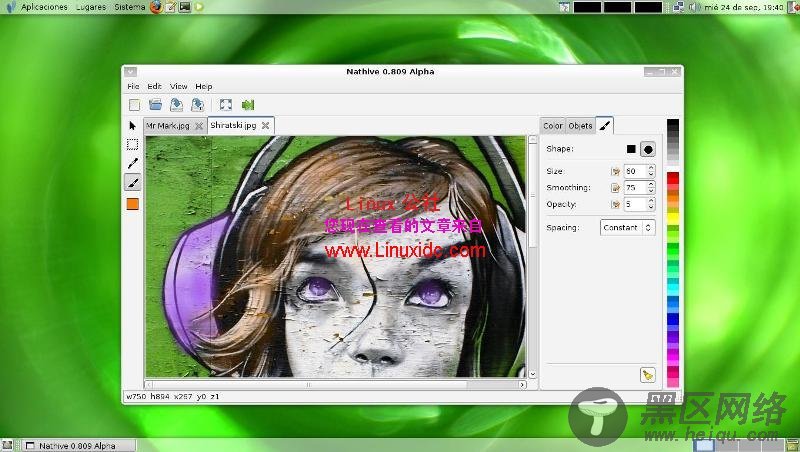Click the green exit arrow toolbar icon
This screenshot has height=452, width=800.
[x=248, y=105]
